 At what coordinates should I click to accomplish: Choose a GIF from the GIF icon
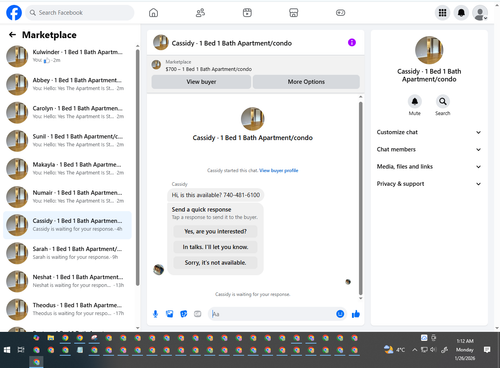198,314
